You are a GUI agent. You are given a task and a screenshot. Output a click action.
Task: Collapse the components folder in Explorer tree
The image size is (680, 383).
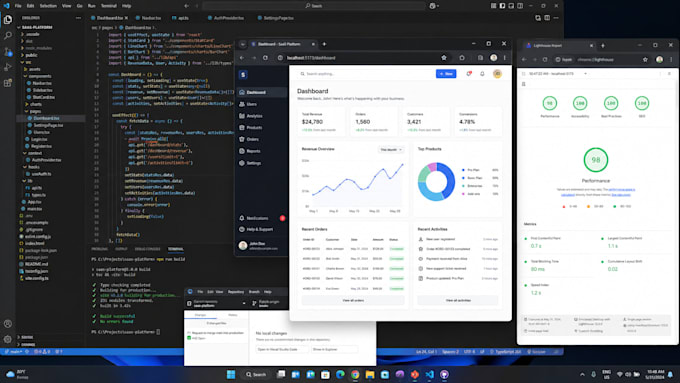[26, 76]
